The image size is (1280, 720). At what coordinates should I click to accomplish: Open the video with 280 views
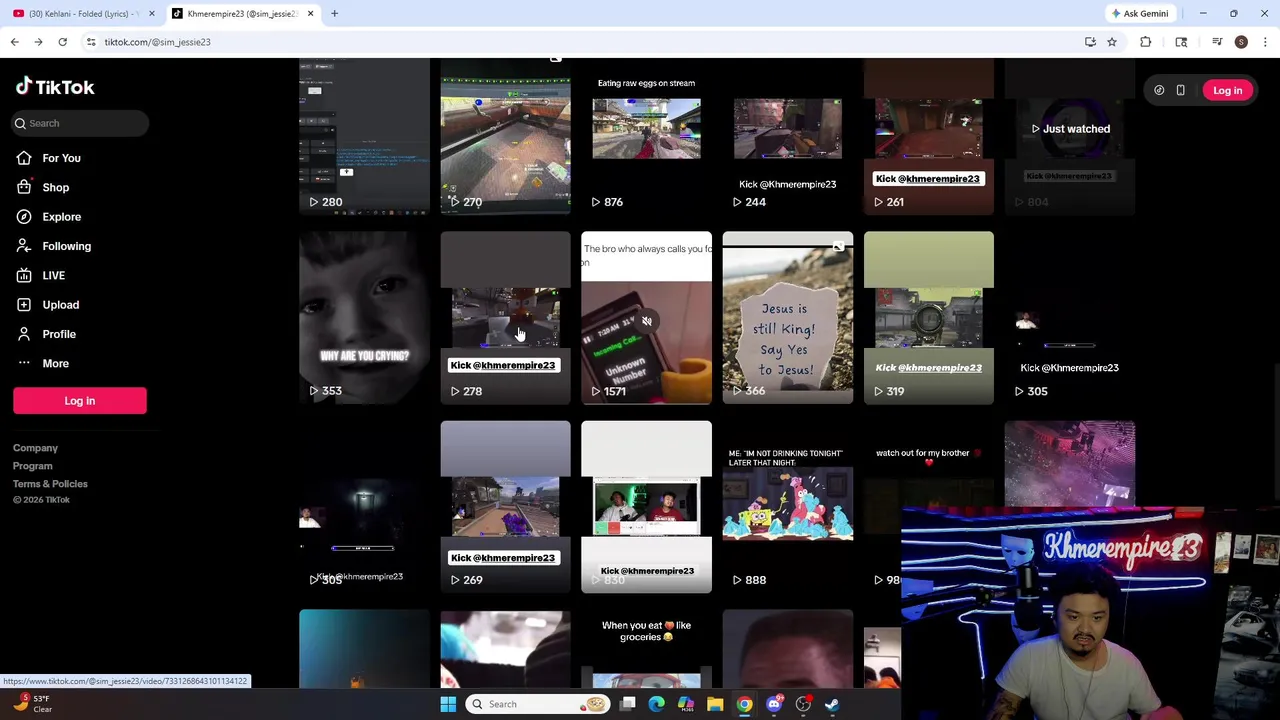pos(364,136)
